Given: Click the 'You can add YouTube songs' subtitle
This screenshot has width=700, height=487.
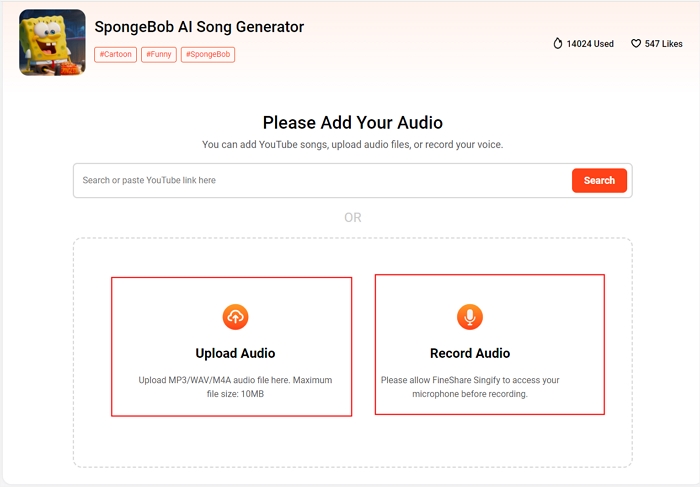Looking at the screenshot, I should coord(353,145).
